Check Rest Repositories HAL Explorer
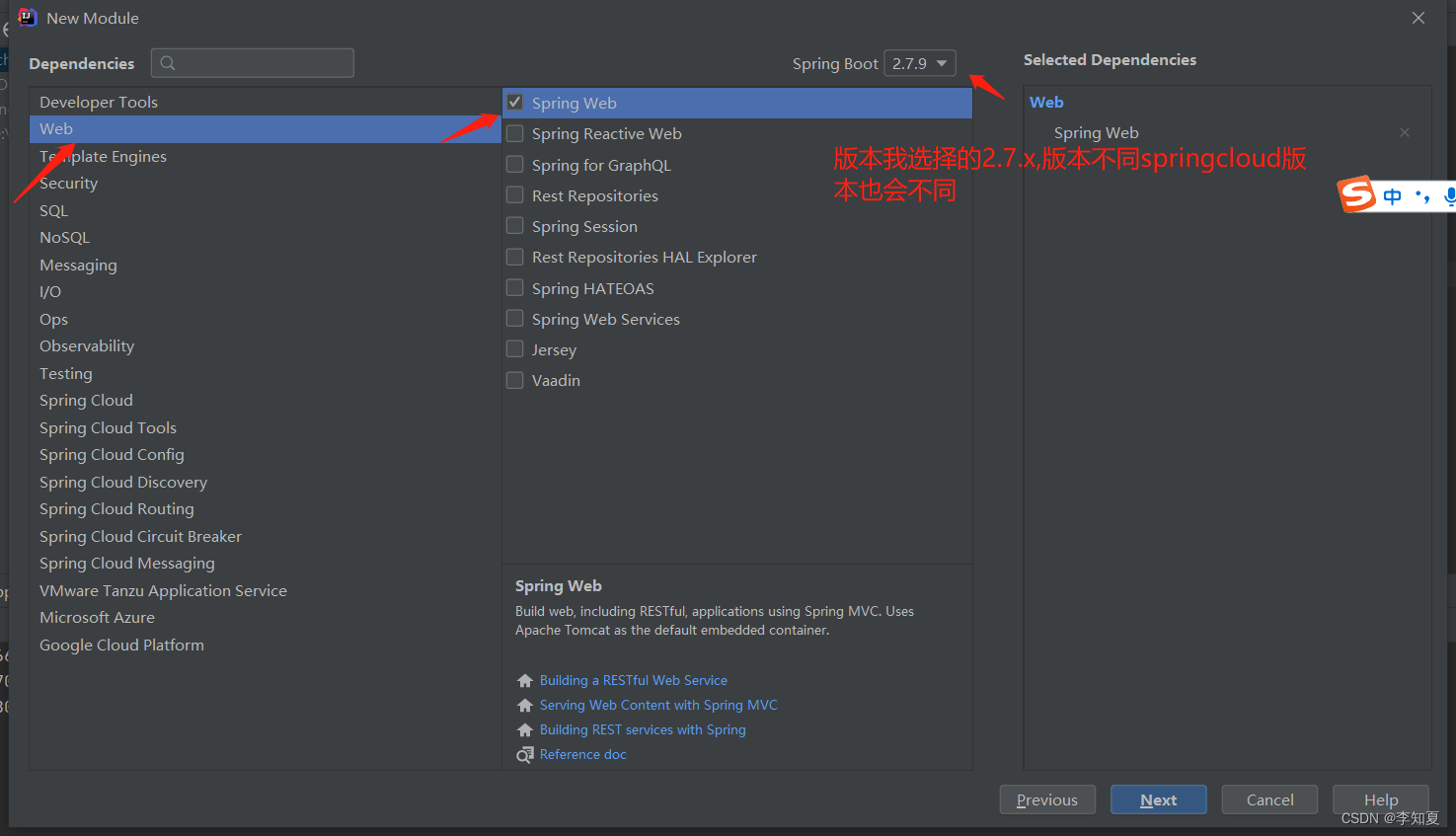 (515, 257)
